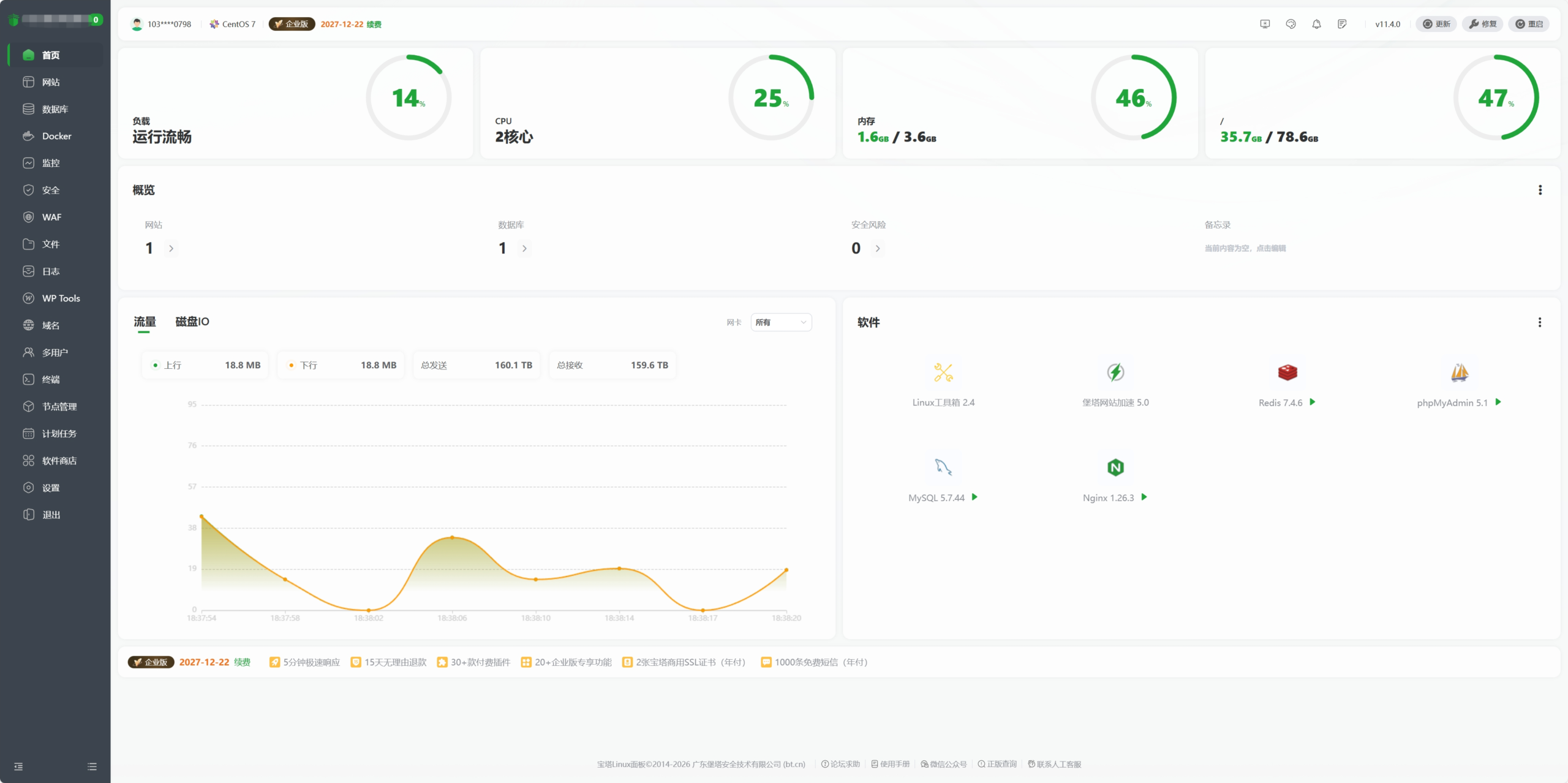Switch to the 磁盘IO tab
Image resolution: width=1568 pixels, height=783 pixels.
click(x=192, y=321)
